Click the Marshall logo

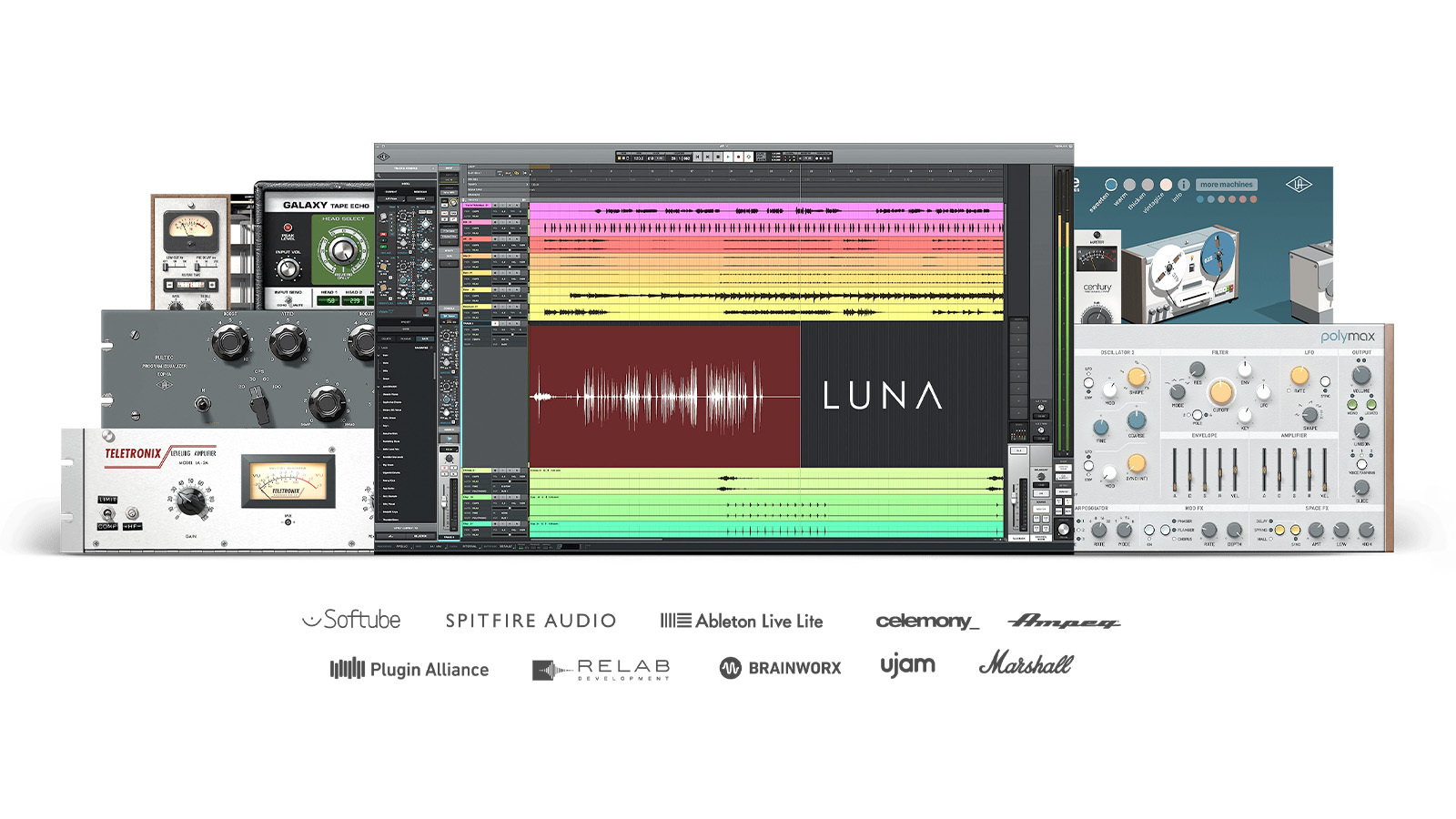coord(1026,662)
